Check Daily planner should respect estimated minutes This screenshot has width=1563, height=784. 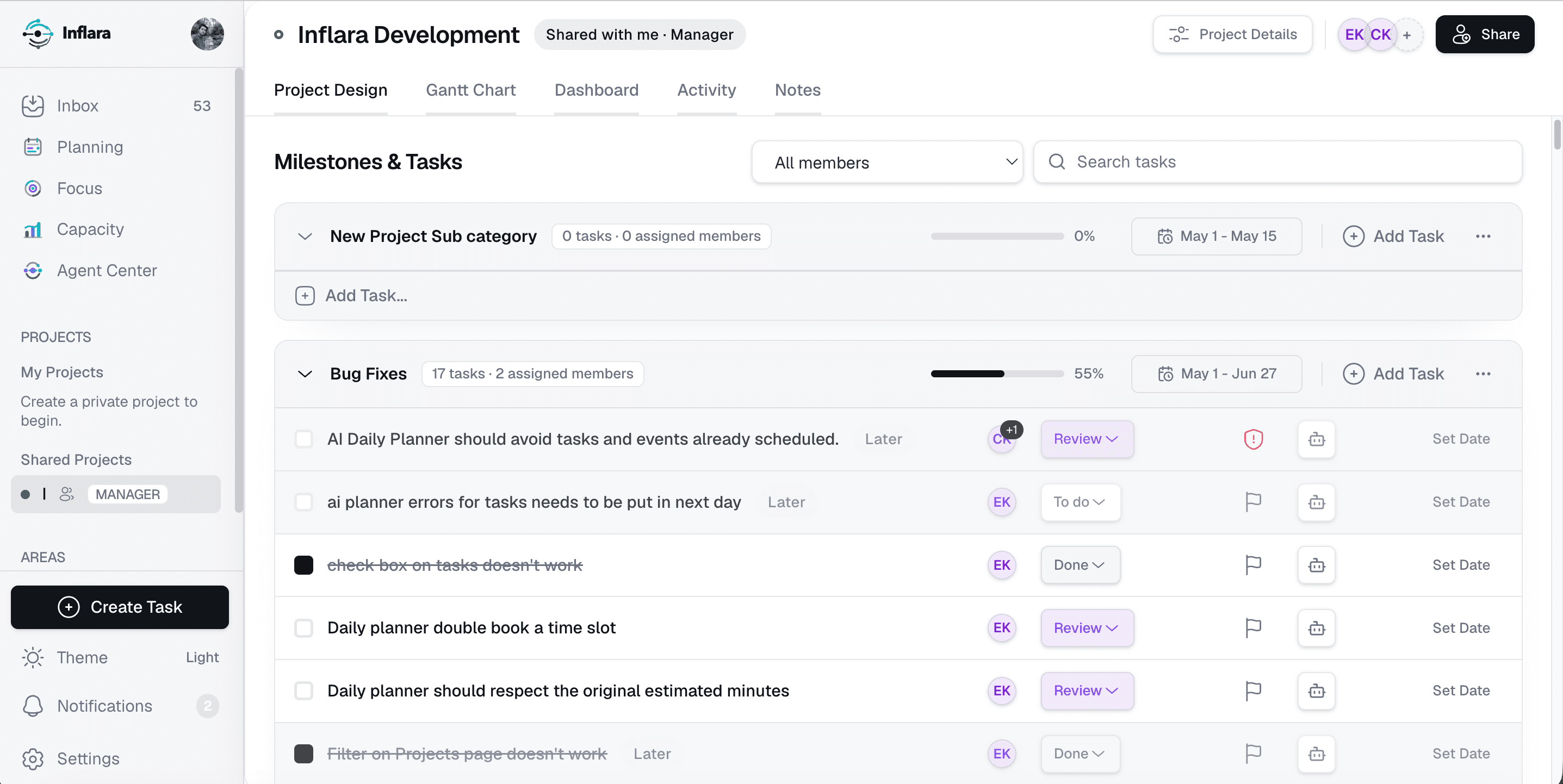coord(303,690)
